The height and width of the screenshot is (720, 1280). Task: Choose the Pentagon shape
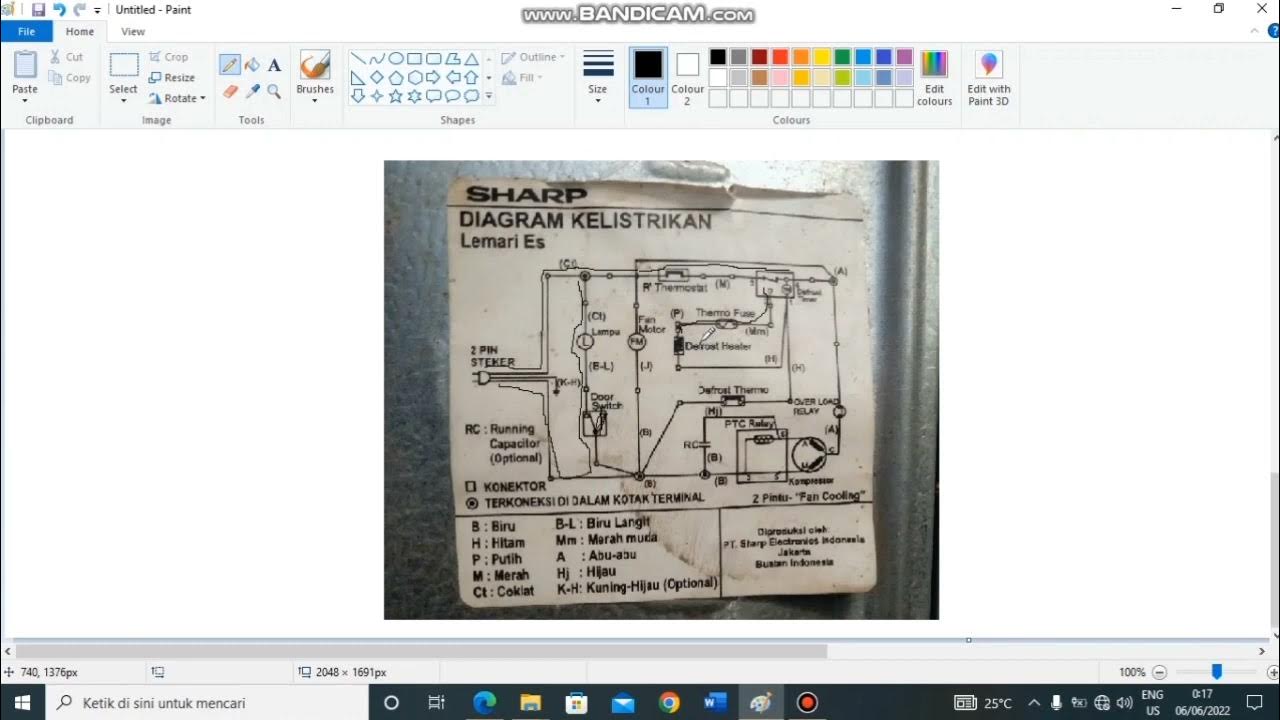point(396,77)
